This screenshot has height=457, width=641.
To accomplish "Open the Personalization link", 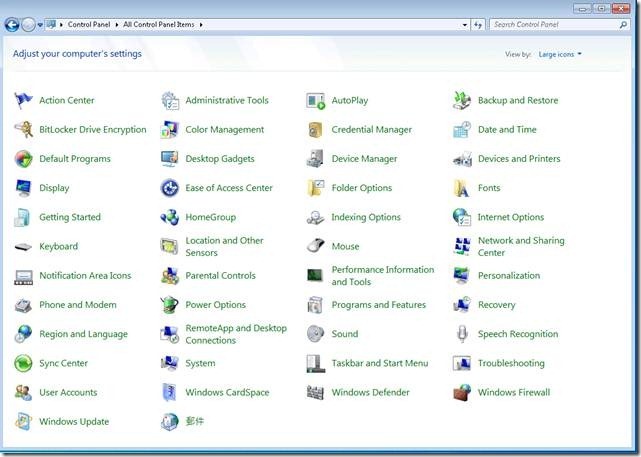I will (x=509, y=276).
